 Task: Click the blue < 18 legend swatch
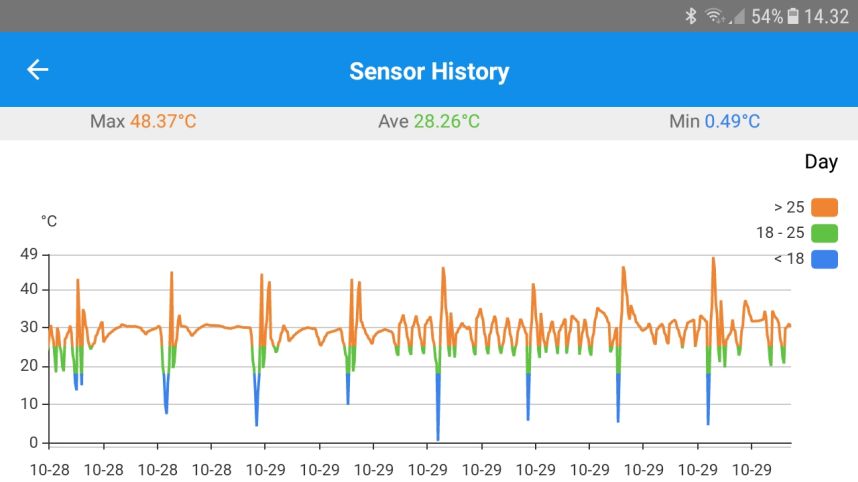pyautogui.click(x=824, y=259)
